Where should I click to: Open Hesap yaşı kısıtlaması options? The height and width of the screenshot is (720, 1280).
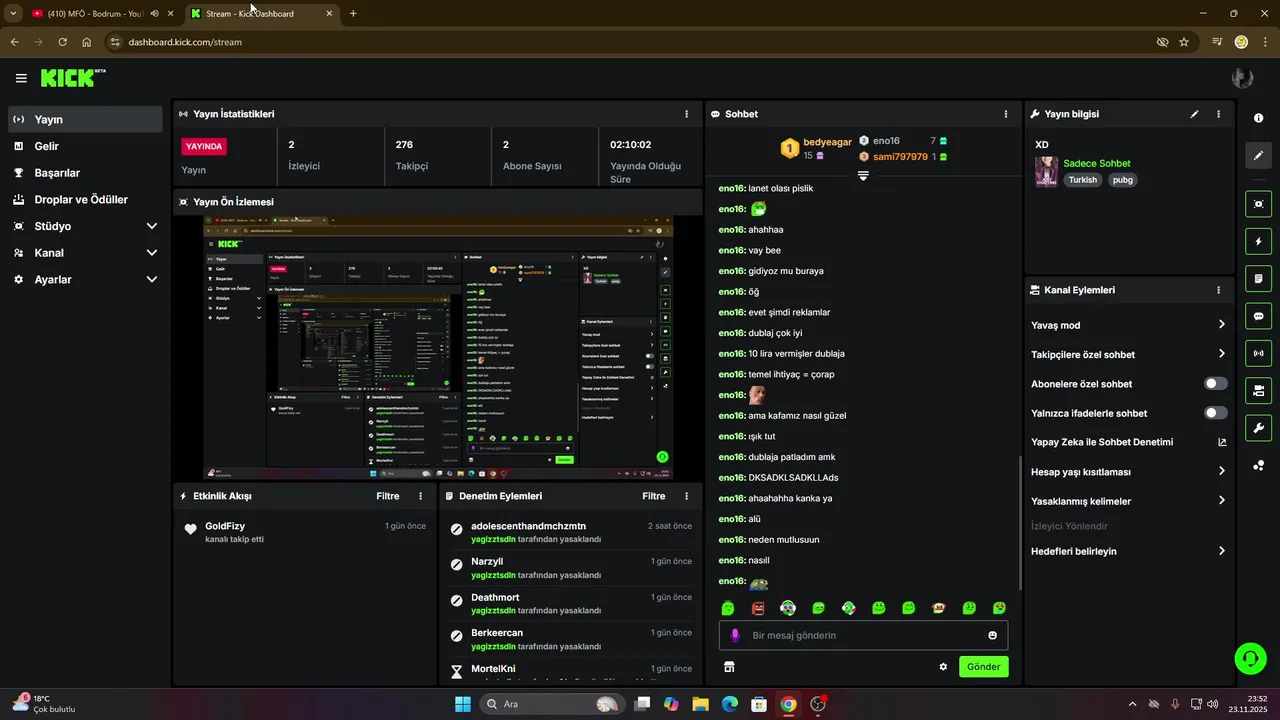pos(1129,471)
